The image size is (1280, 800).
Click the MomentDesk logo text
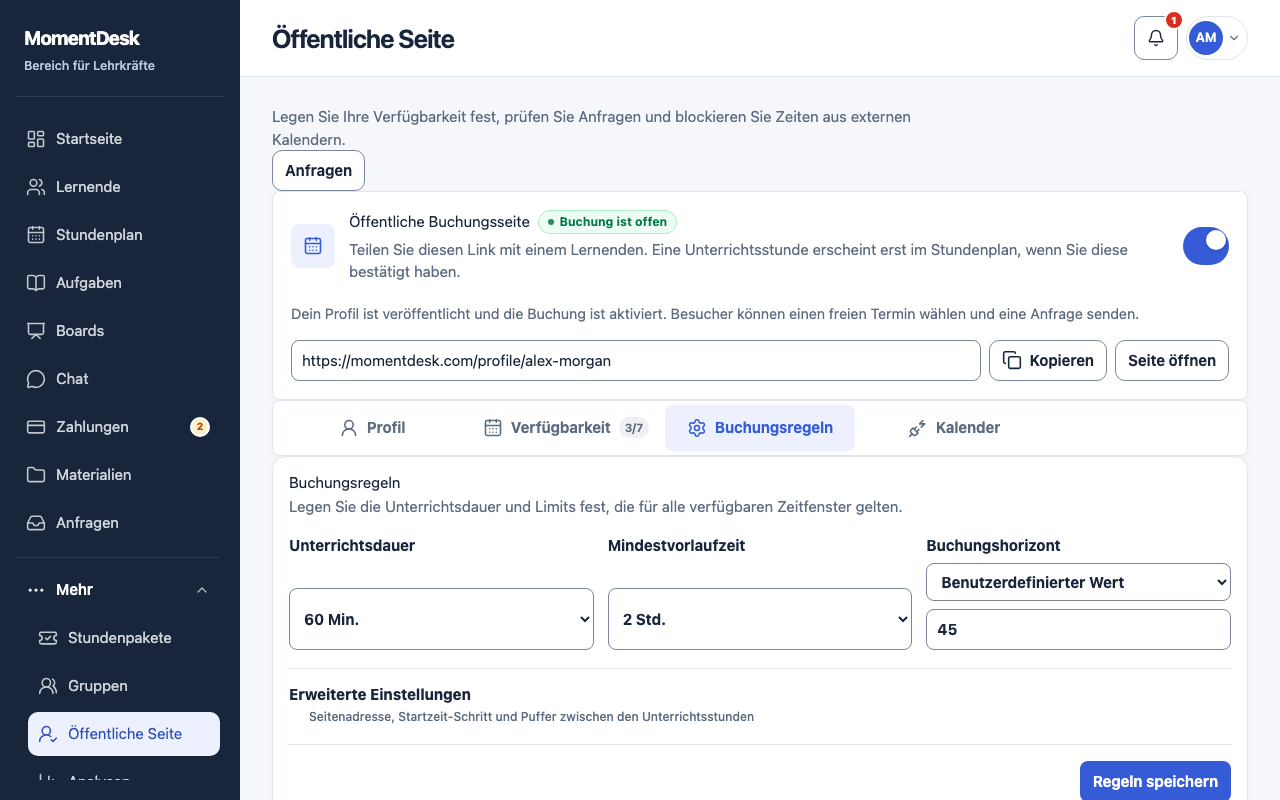click(x=82, y=38)
